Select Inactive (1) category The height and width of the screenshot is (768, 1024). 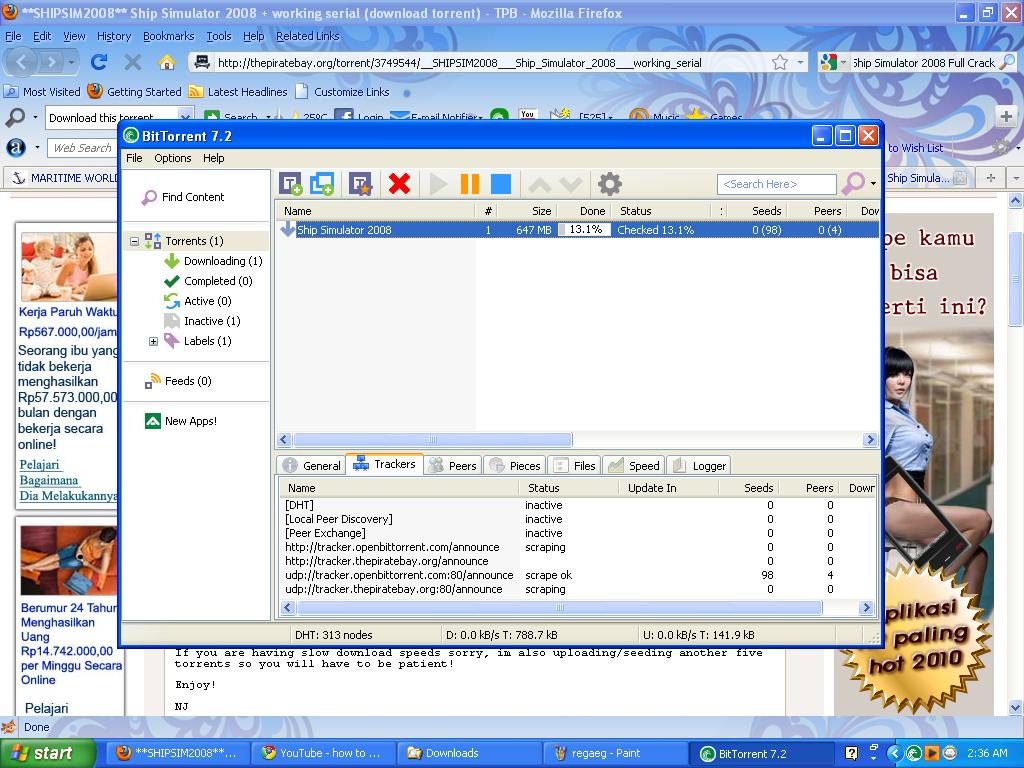point(202,321)
